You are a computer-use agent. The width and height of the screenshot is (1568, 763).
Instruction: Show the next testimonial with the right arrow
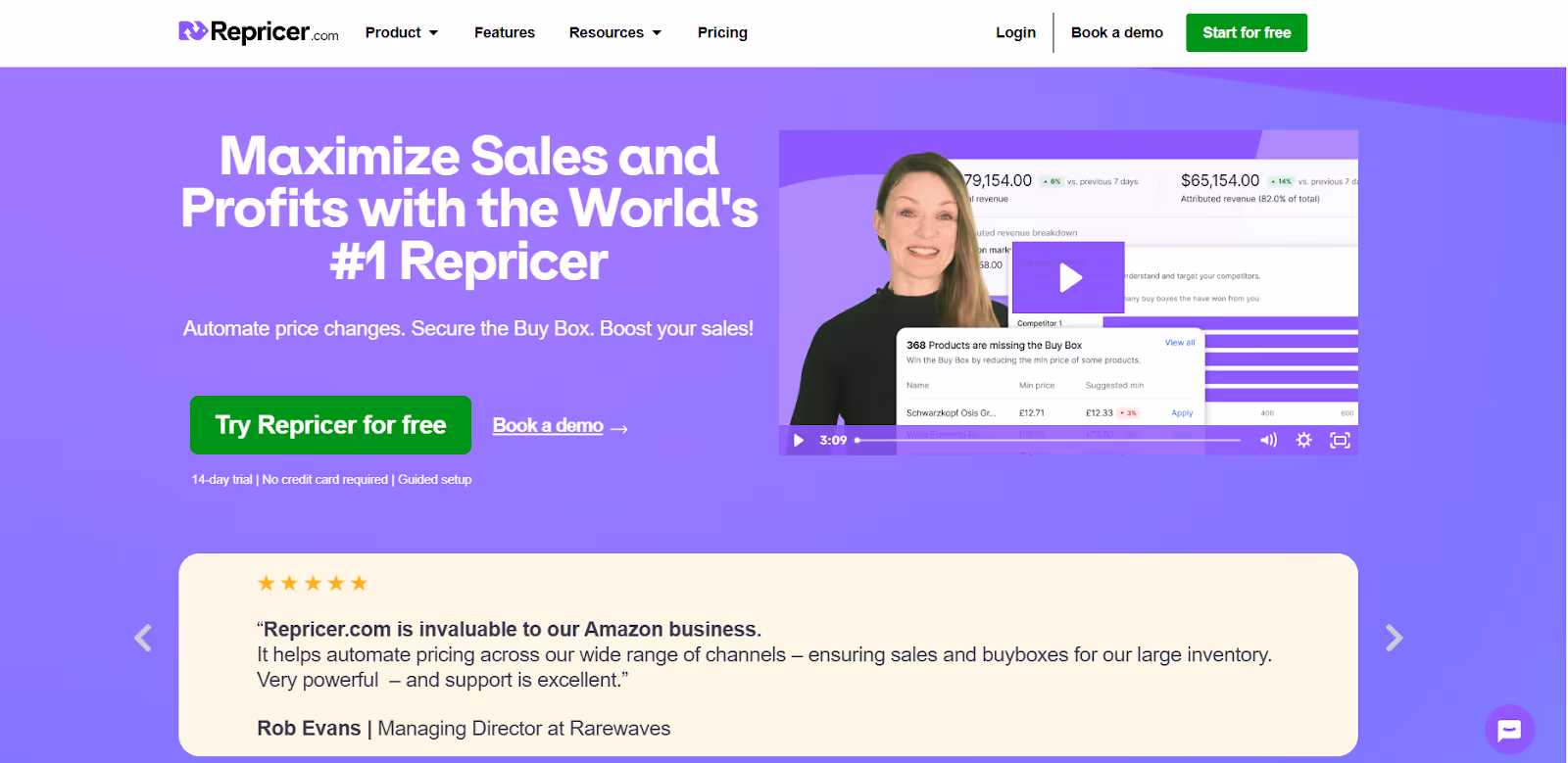(1394, 639)
